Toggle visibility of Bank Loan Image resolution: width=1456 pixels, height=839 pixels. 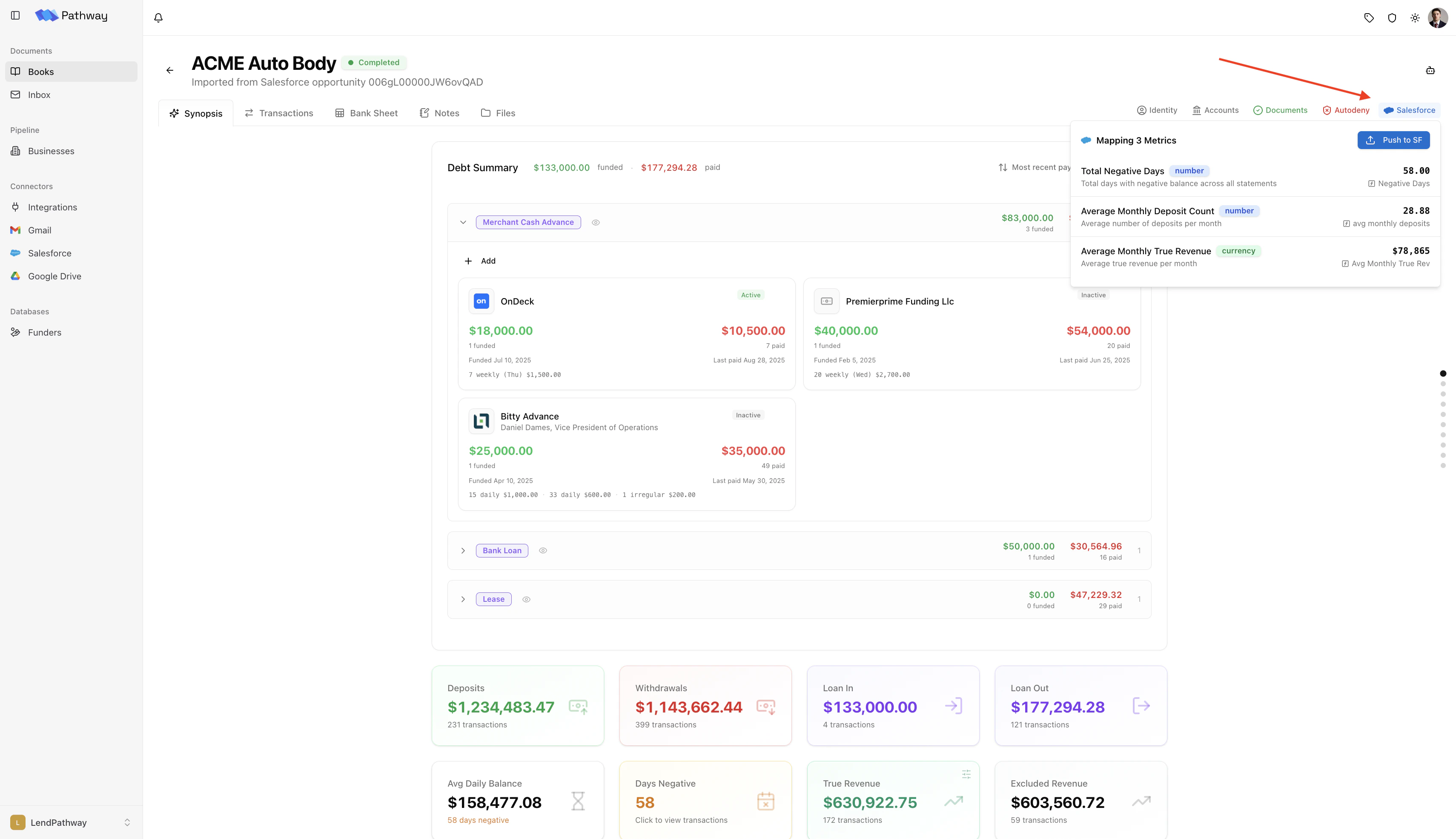coord(542,550)
